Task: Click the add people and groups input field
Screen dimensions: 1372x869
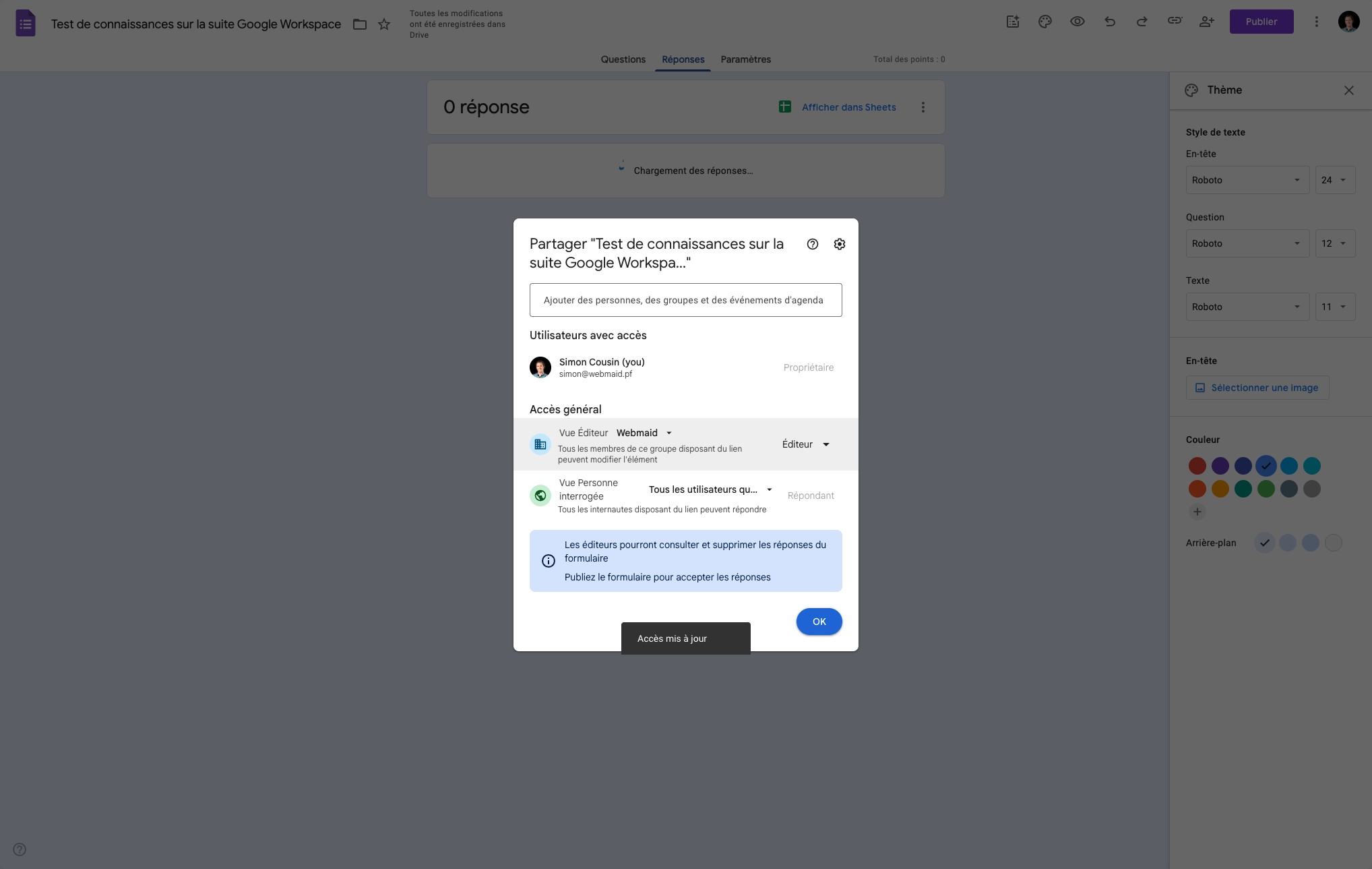Action: pos(686,300)
